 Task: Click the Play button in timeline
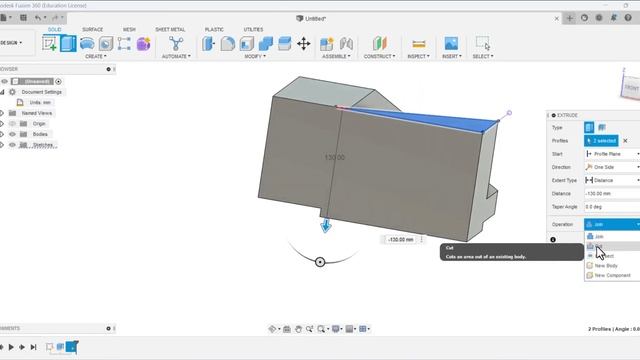coord(11,347)
